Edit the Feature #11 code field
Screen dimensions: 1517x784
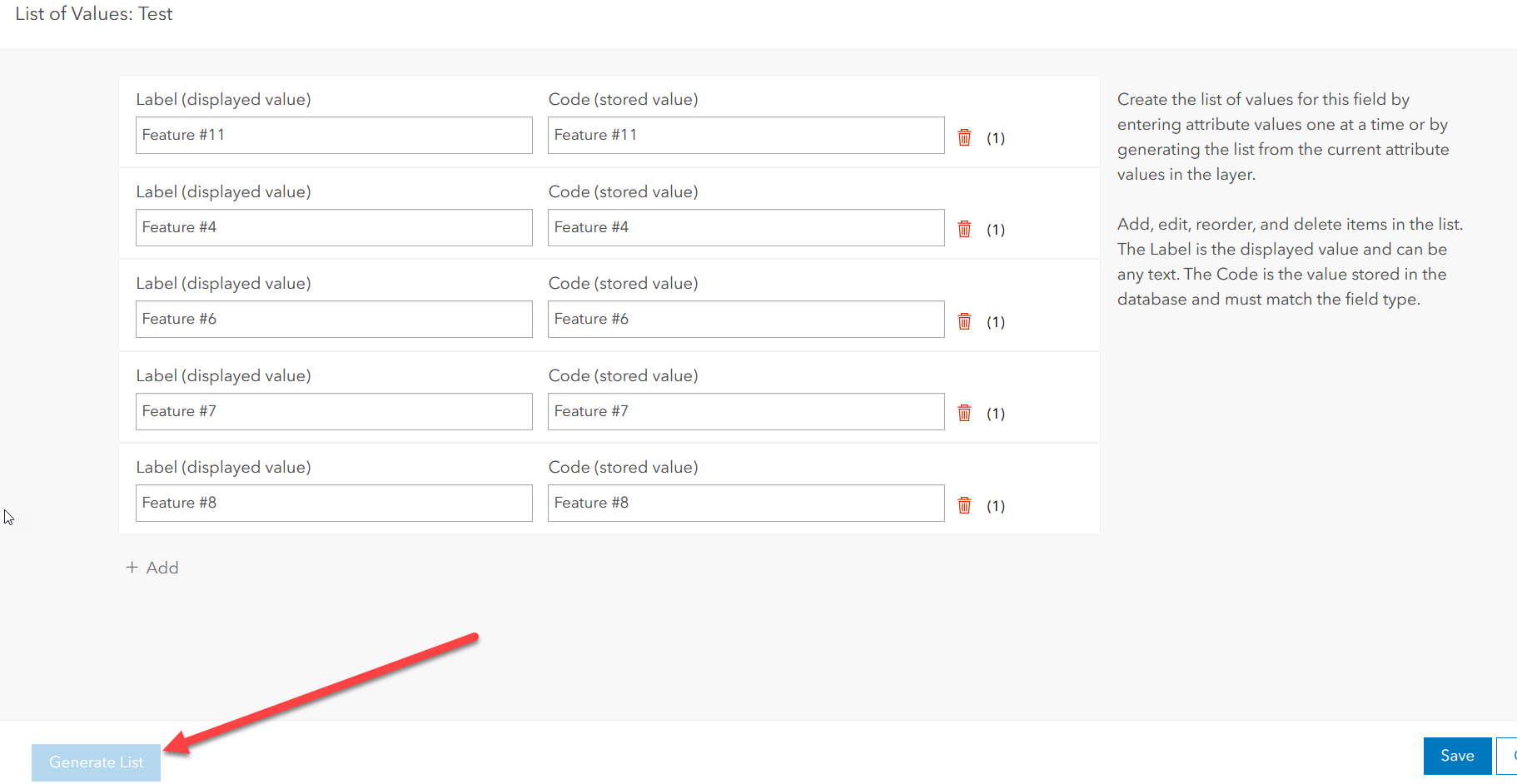(x=745, y=135)
